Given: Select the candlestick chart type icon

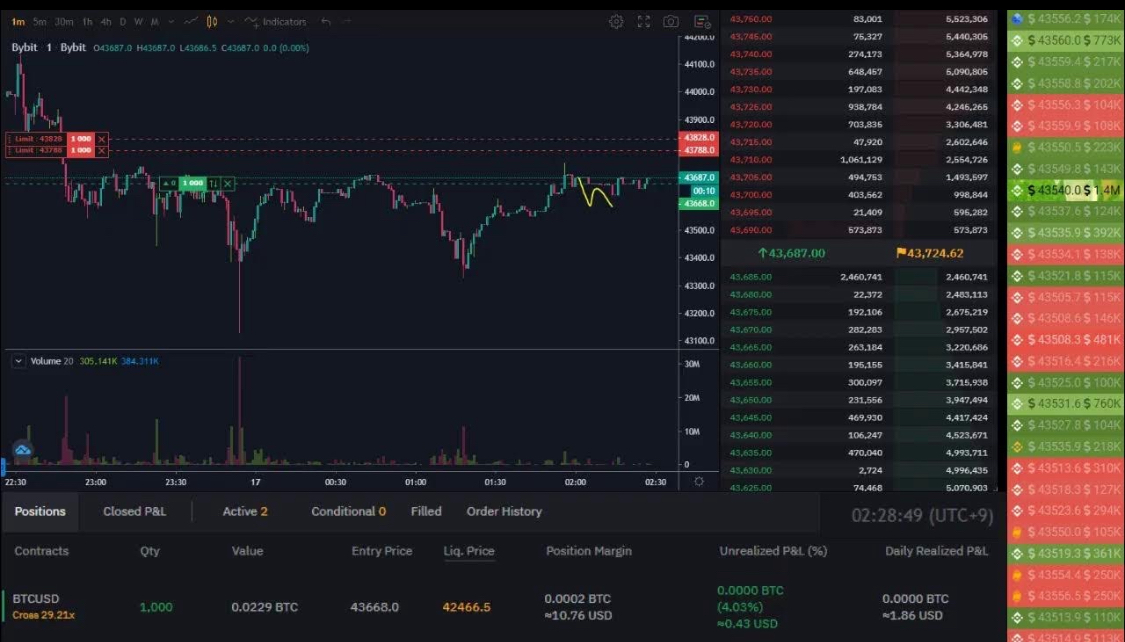Looking at the screenshot, I should point(212,22).
